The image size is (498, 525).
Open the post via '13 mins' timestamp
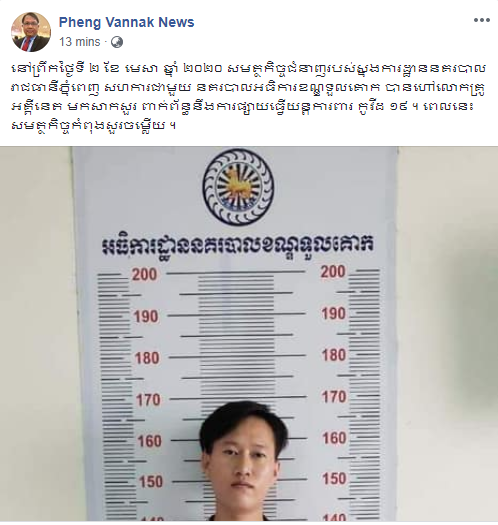pos(80,42)
